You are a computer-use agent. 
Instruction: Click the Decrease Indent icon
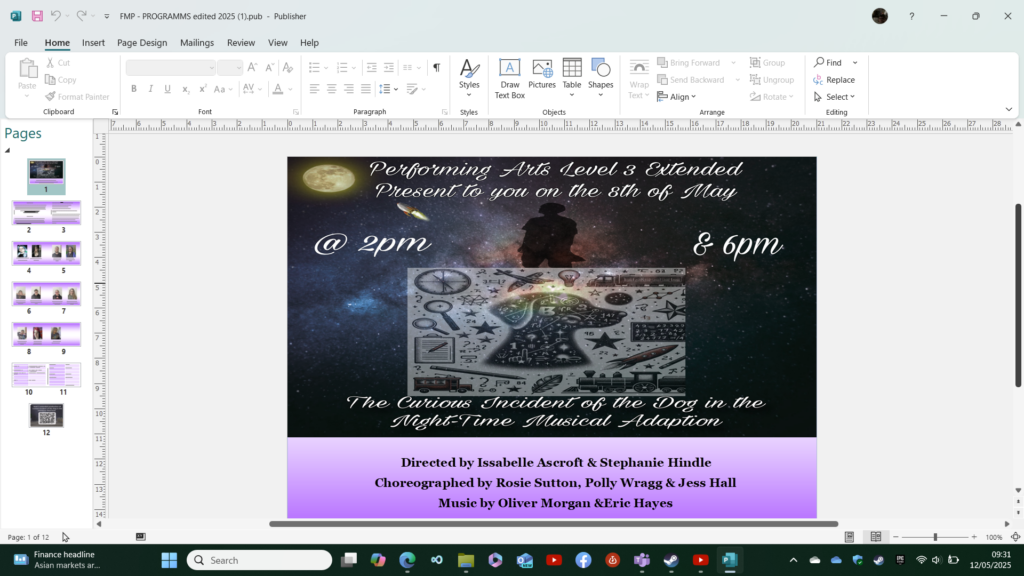[372, 67]
